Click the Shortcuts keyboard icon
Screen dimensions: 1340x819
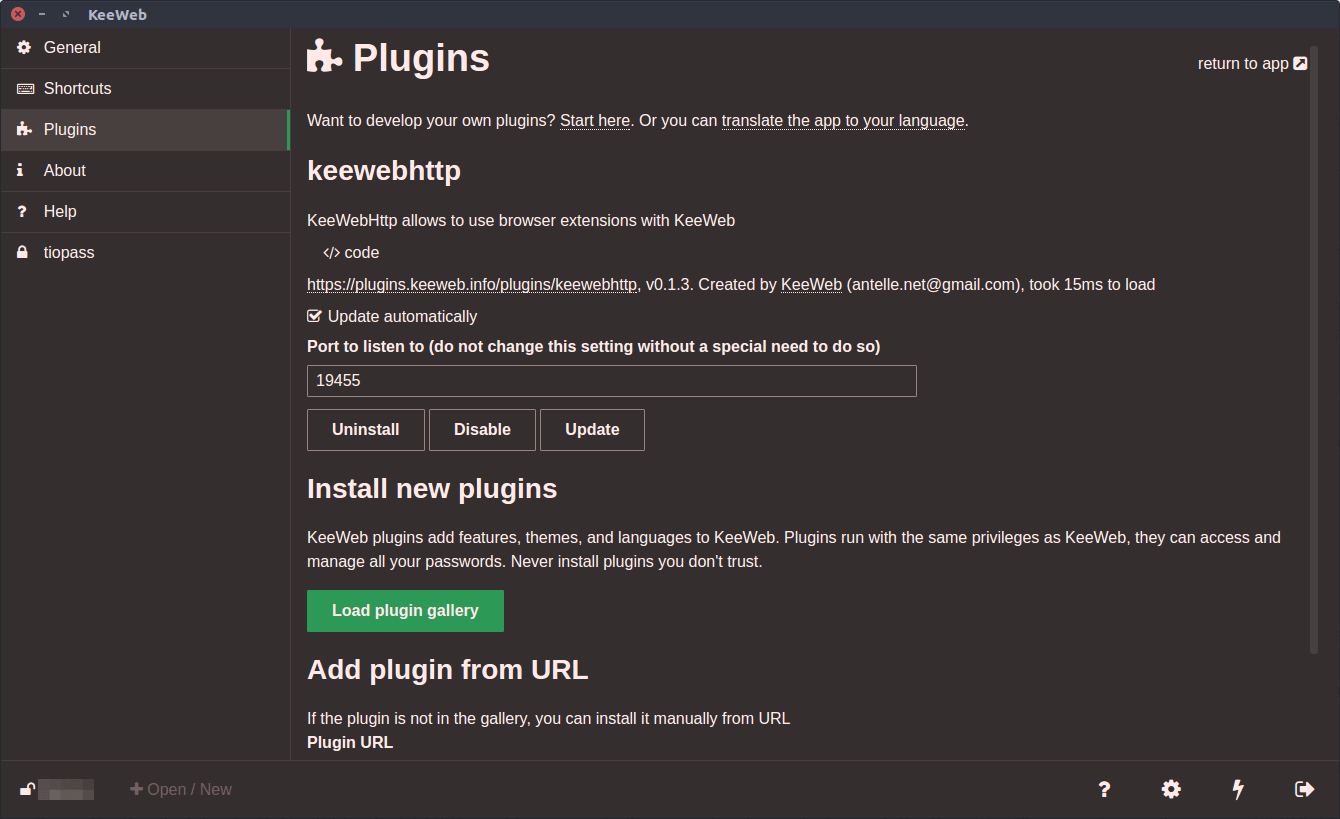(25, 88)
